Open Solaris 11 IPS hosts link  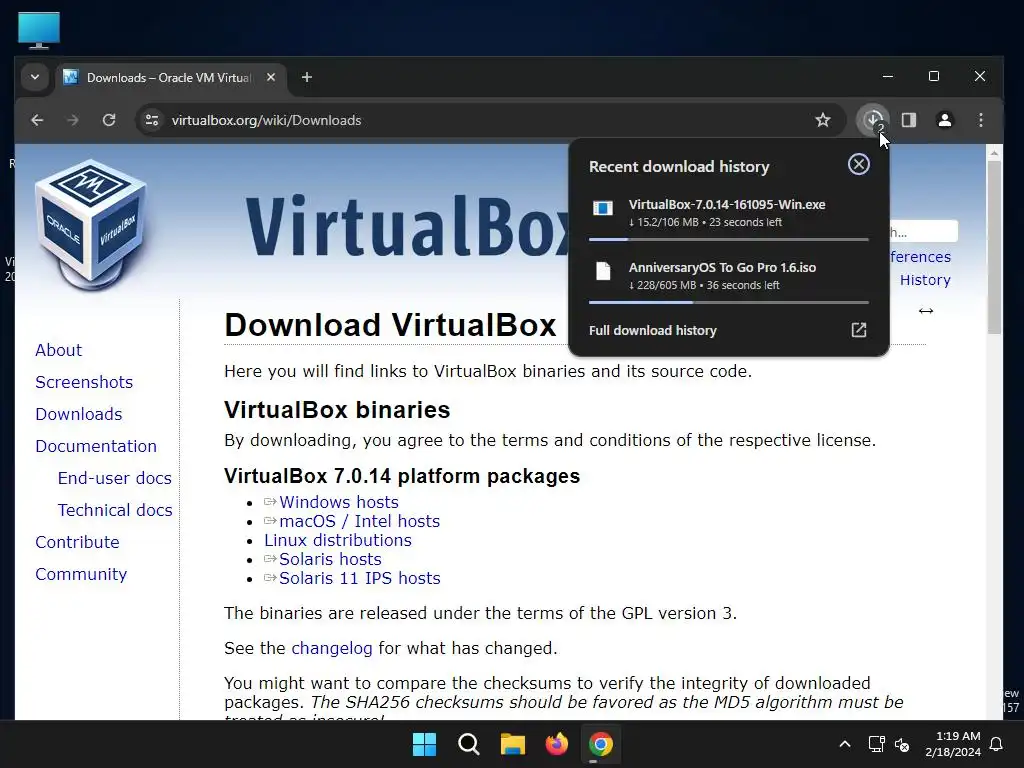point(359,578)
